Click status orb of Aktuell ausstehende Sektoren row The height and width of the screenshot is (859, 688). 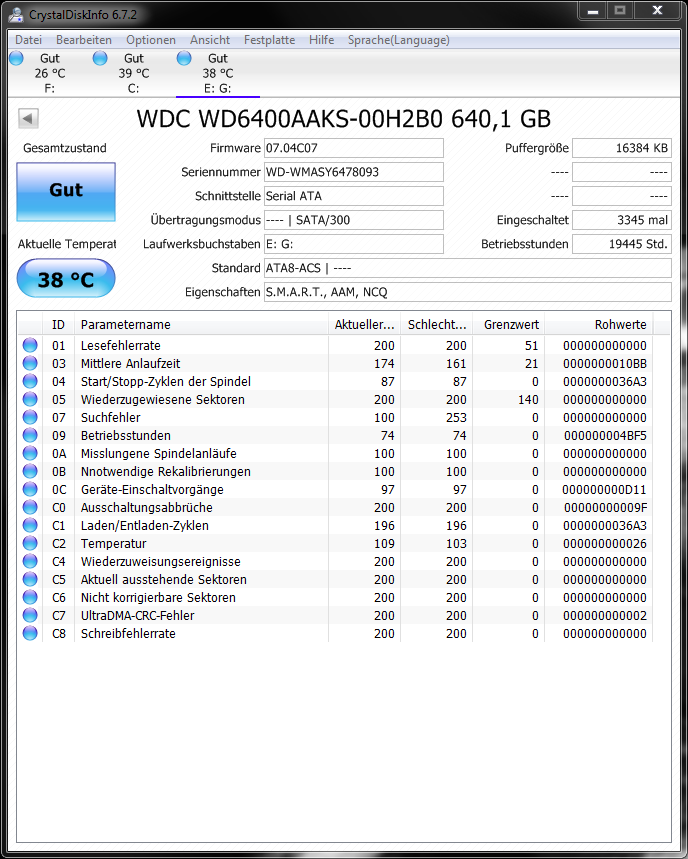[30, 579]
